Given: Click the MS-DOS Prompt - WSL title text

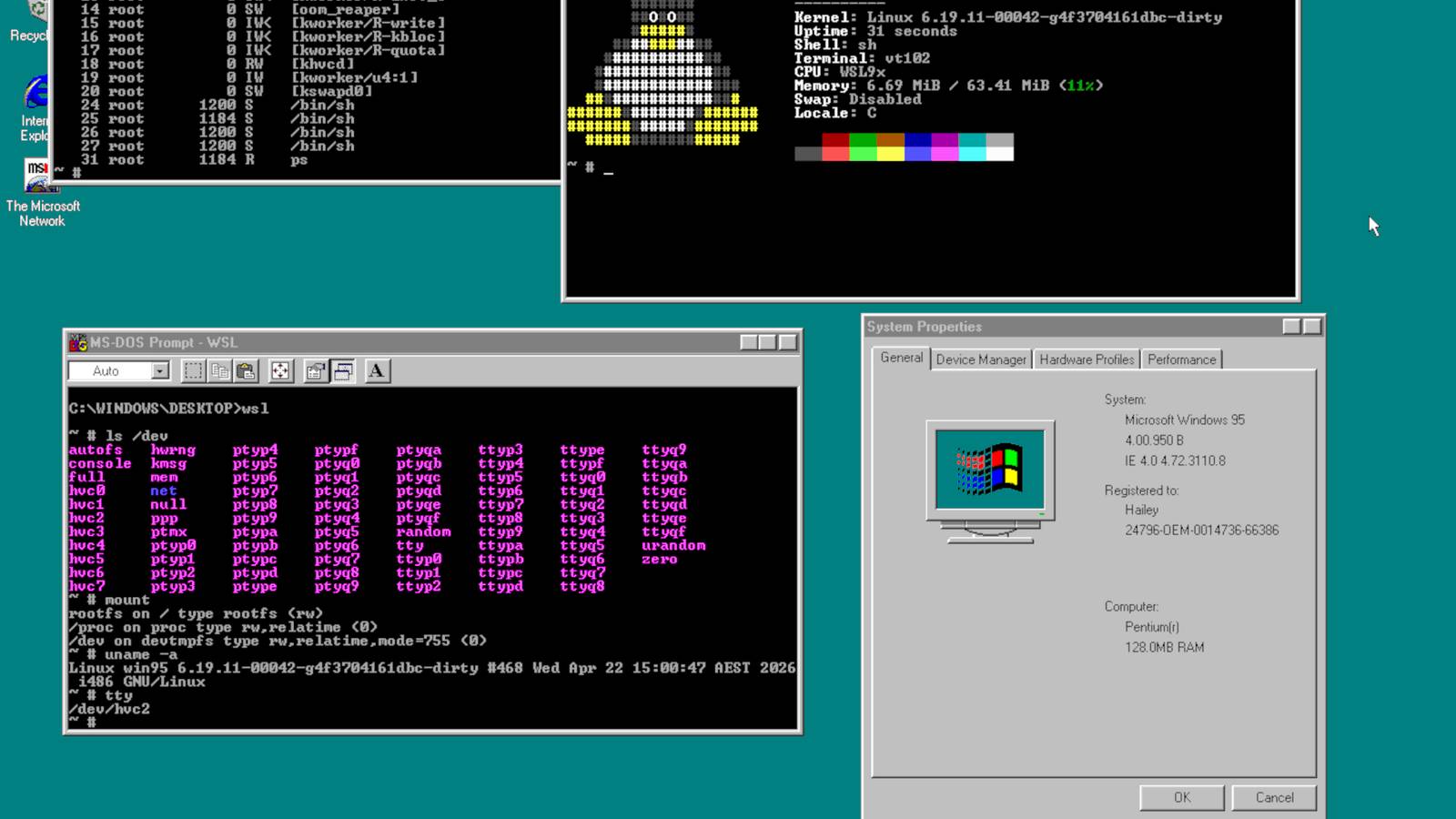Looking at the screenshot, I should pyautogui.click(x=164, y=342).
